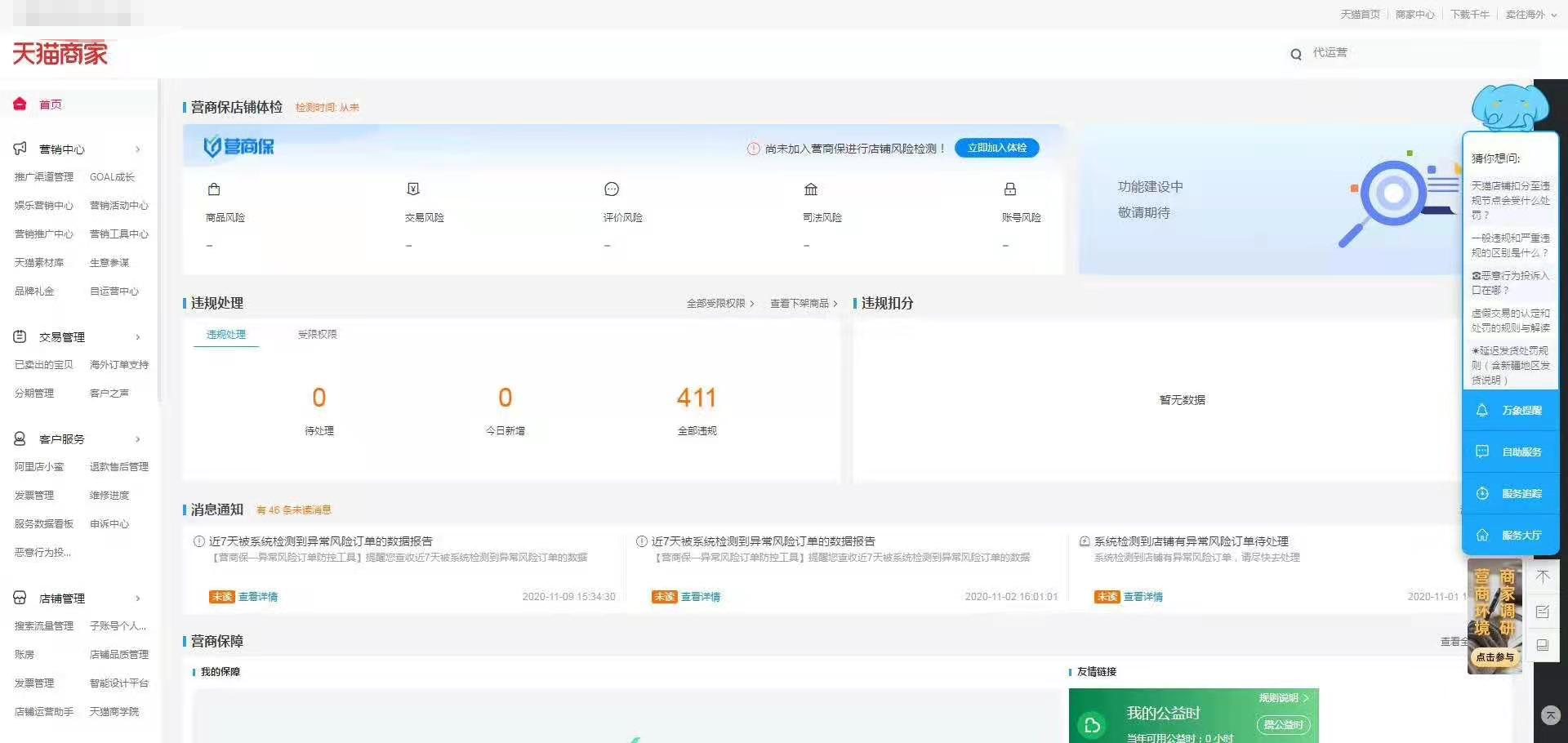Click suggested question 一般违规和严重违规的区别是什么

[x=1511, y=245]
